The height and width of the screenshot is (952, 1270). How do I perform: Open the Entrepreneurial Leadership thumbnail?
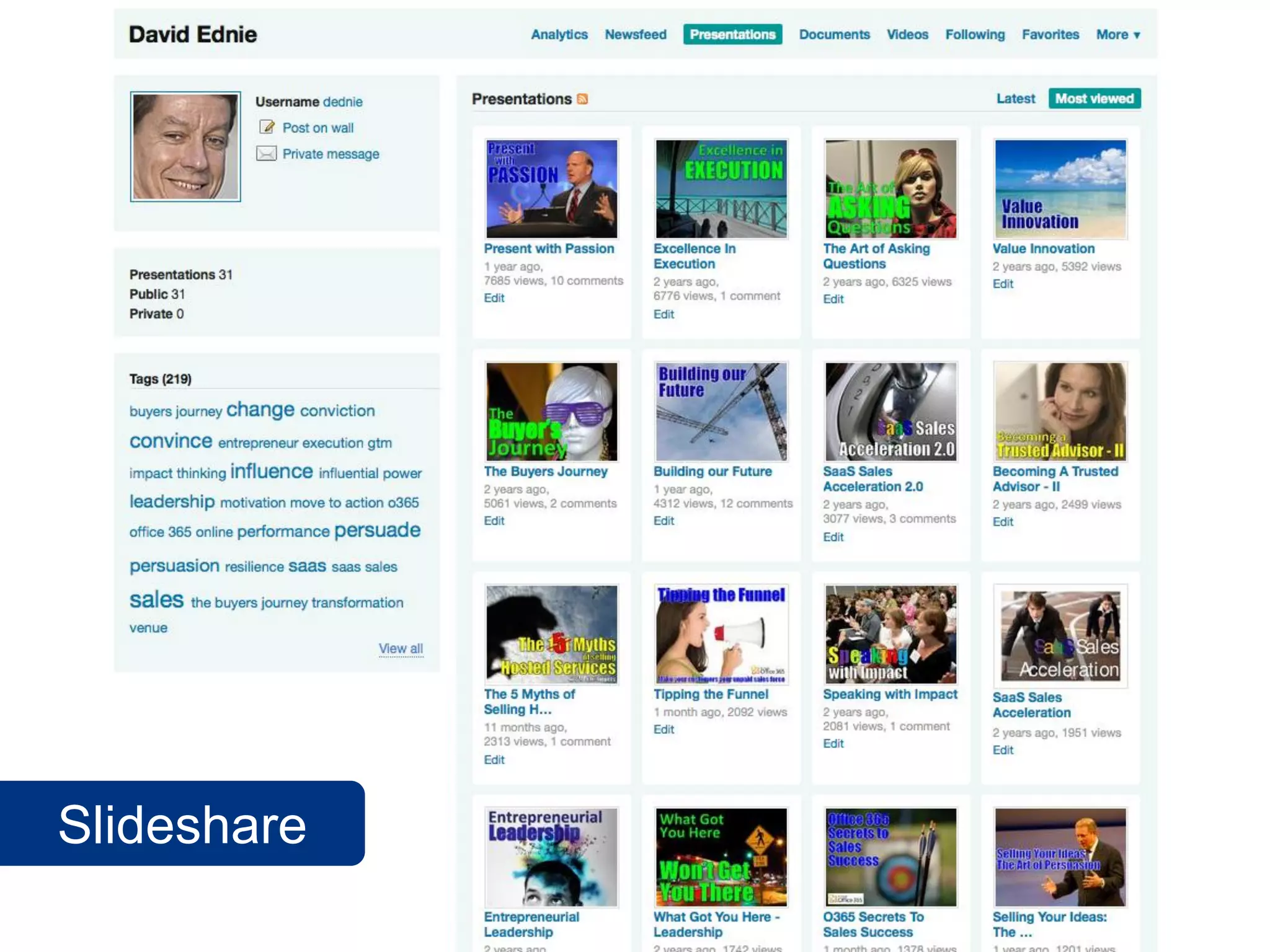point(552,857)
